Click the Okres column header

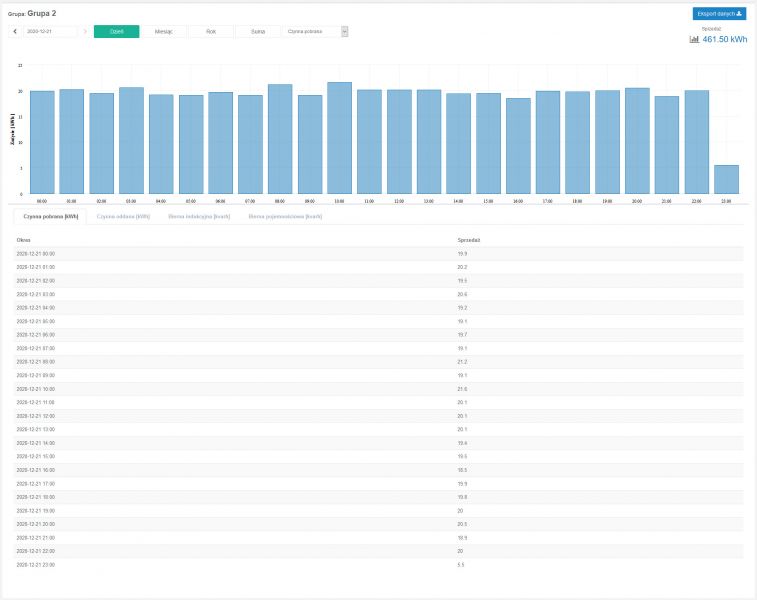(x=24, y=241)
